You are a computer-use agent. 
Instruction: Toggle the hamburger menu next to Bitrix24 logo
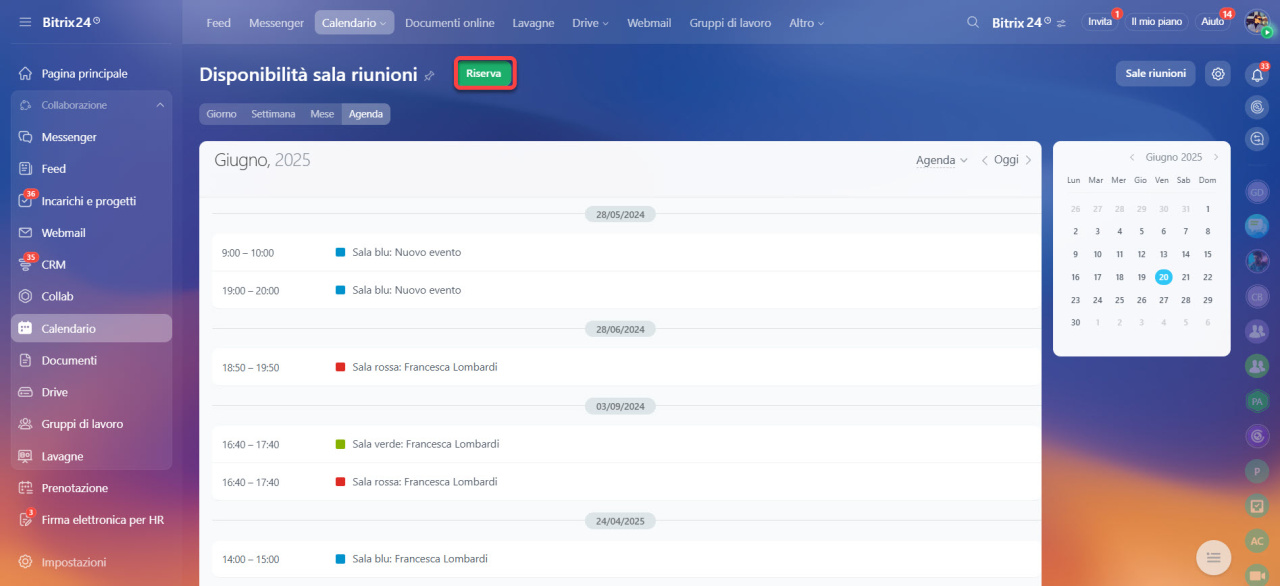click(25, 22)
